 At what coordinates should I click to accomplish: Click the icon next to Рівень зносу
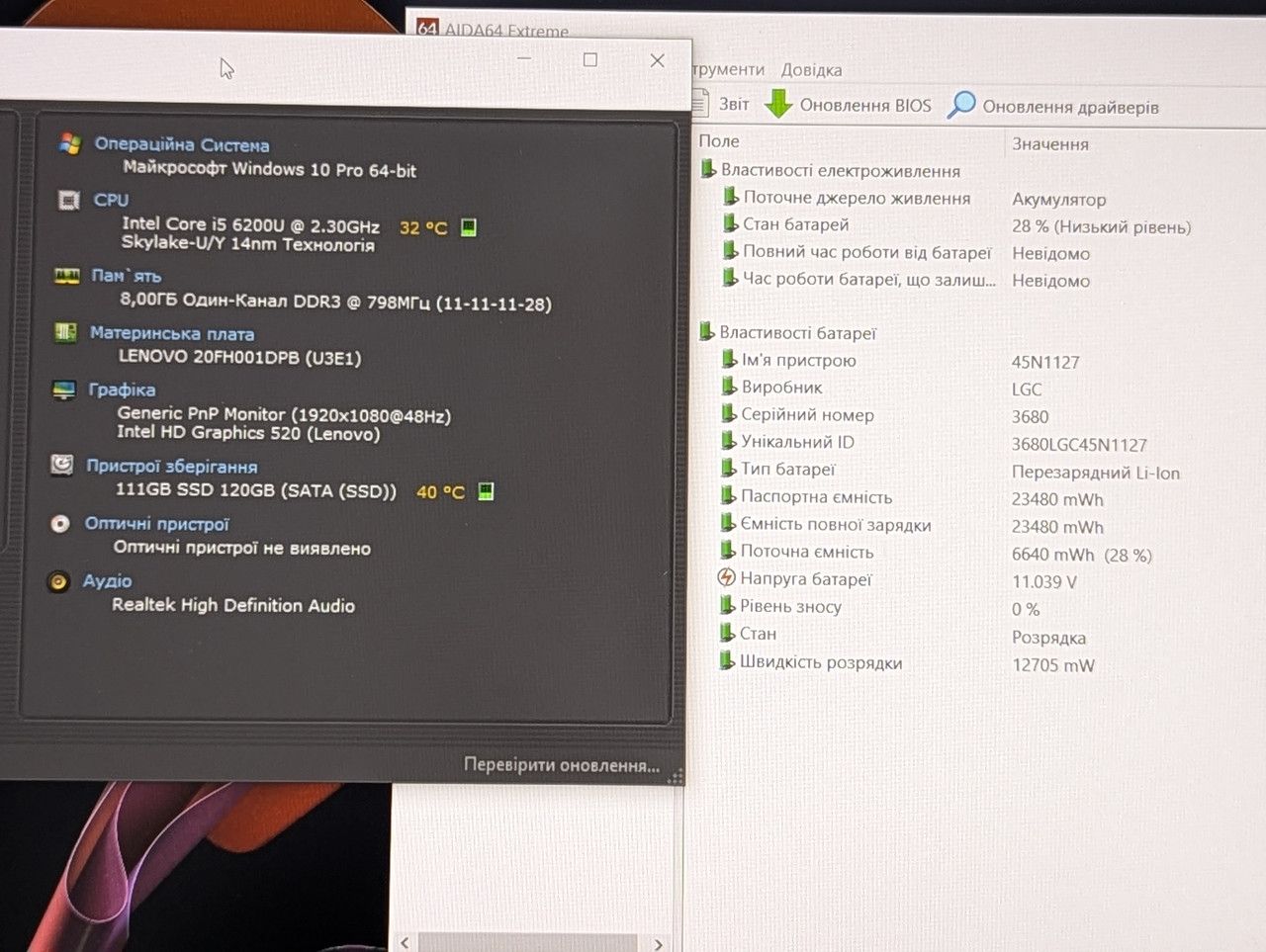coord(728,605)
